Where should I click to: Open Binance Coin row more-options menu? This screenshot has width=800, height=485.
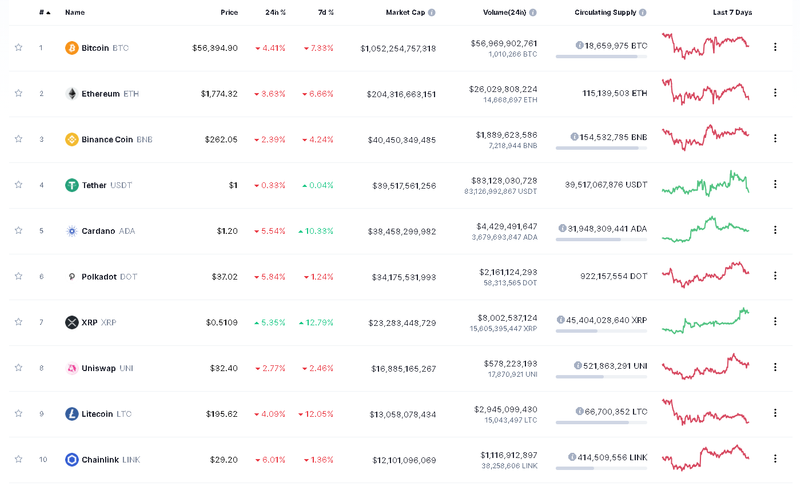pyautogui.click(x=775, y=138)
